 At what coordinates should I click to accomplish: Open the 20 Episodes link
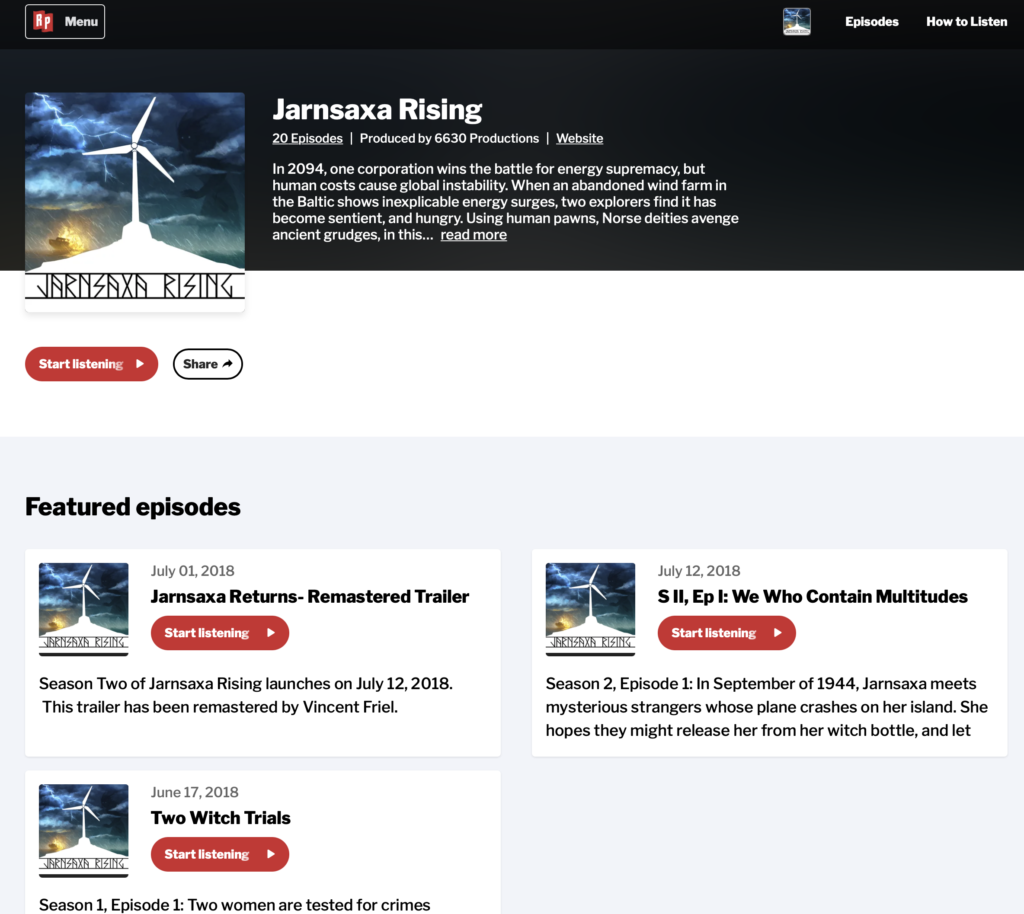[307, 139]
